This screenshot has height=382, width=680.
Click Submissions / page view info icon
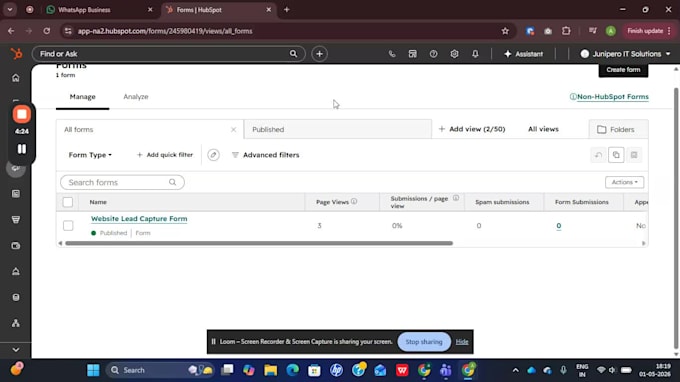(x=456, y=198)
